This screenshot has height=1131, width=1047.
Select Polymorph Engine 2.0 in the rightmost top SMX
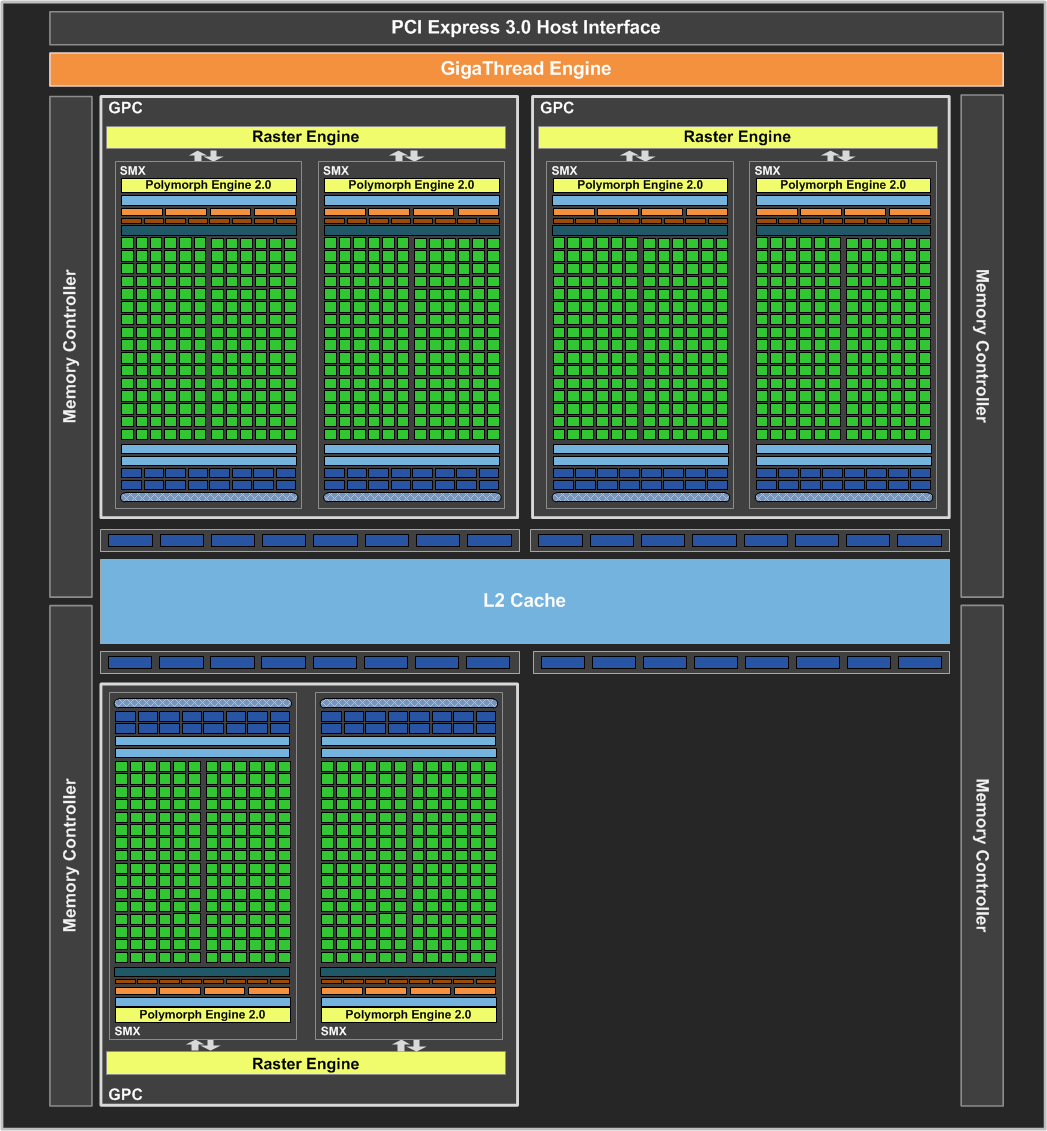(843, 185)
